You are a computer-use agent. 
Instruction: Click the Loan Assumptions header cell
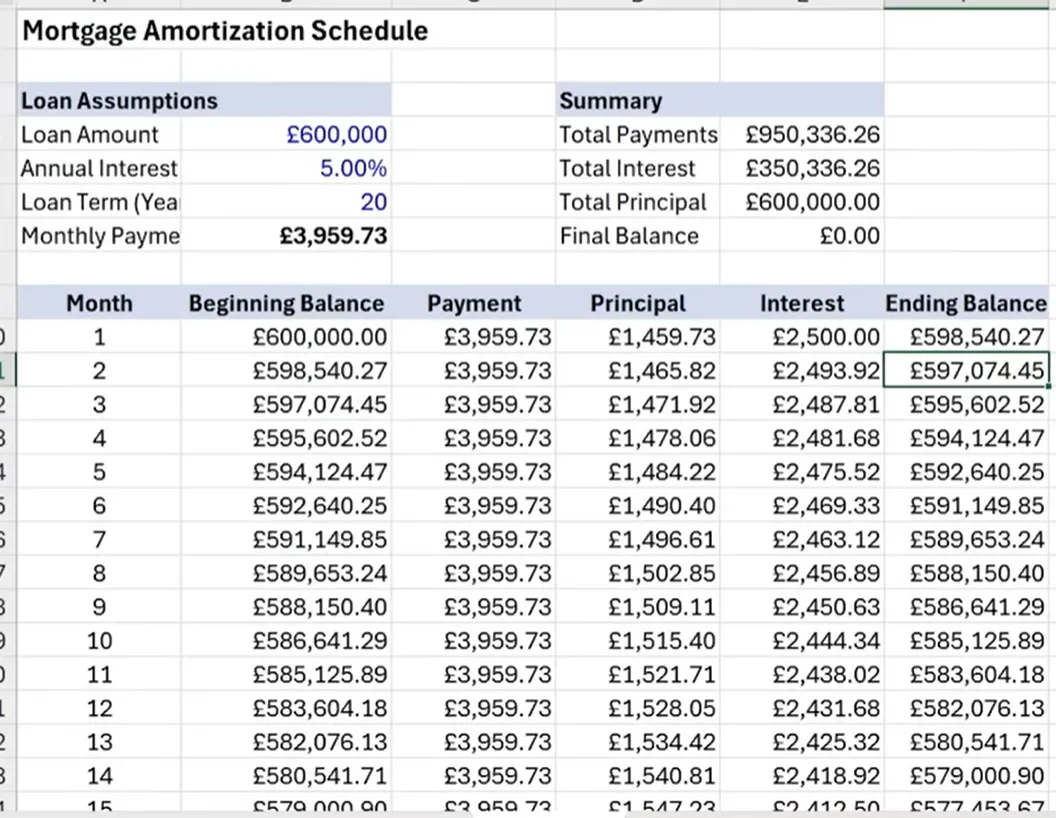coord(119,101)
